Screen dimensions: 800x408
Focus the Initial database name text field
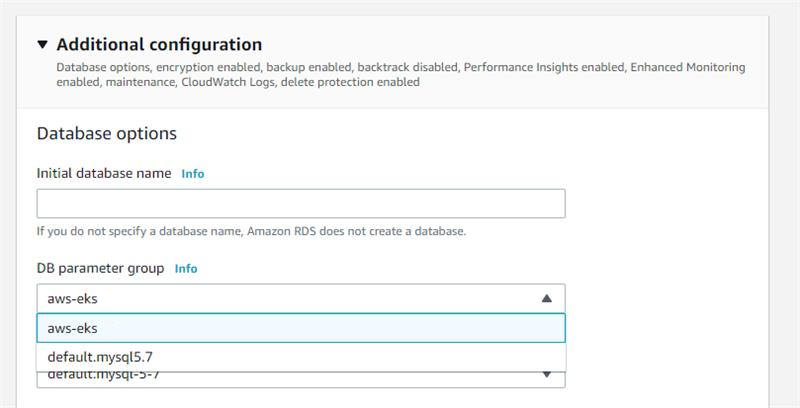click(300, 203)
